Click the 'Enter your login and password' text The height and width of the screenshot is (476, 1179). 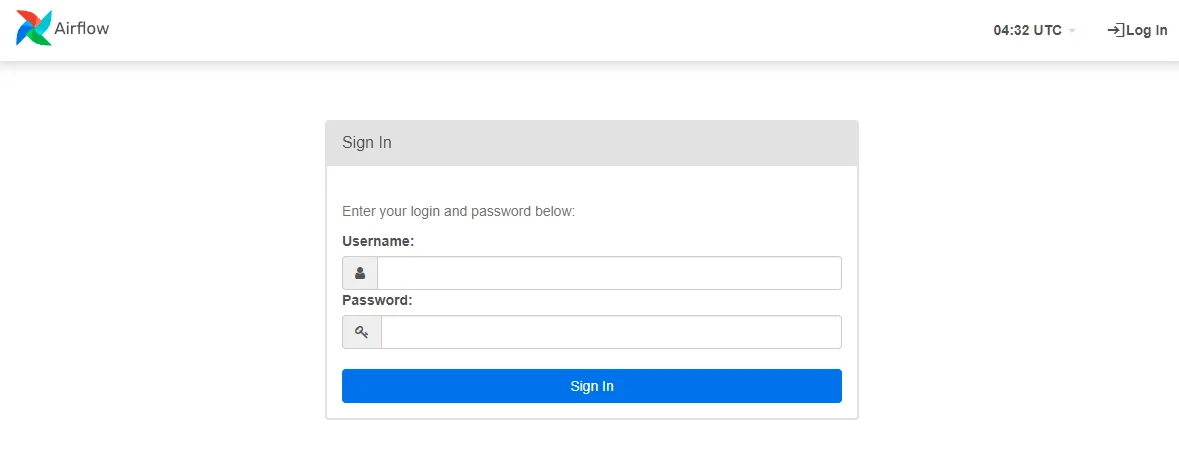(x=458, y=211)
